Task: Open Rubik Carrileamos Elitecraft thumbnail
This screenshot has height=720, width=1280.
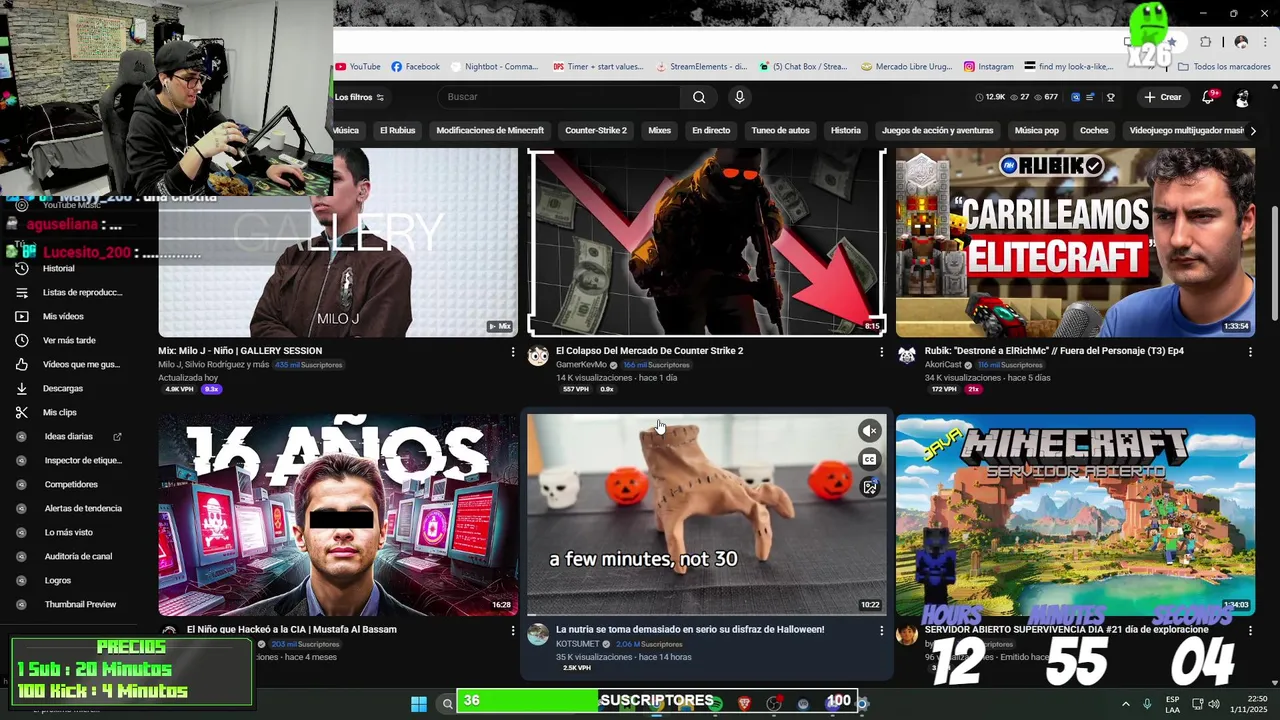Action: coord(1075,243)
